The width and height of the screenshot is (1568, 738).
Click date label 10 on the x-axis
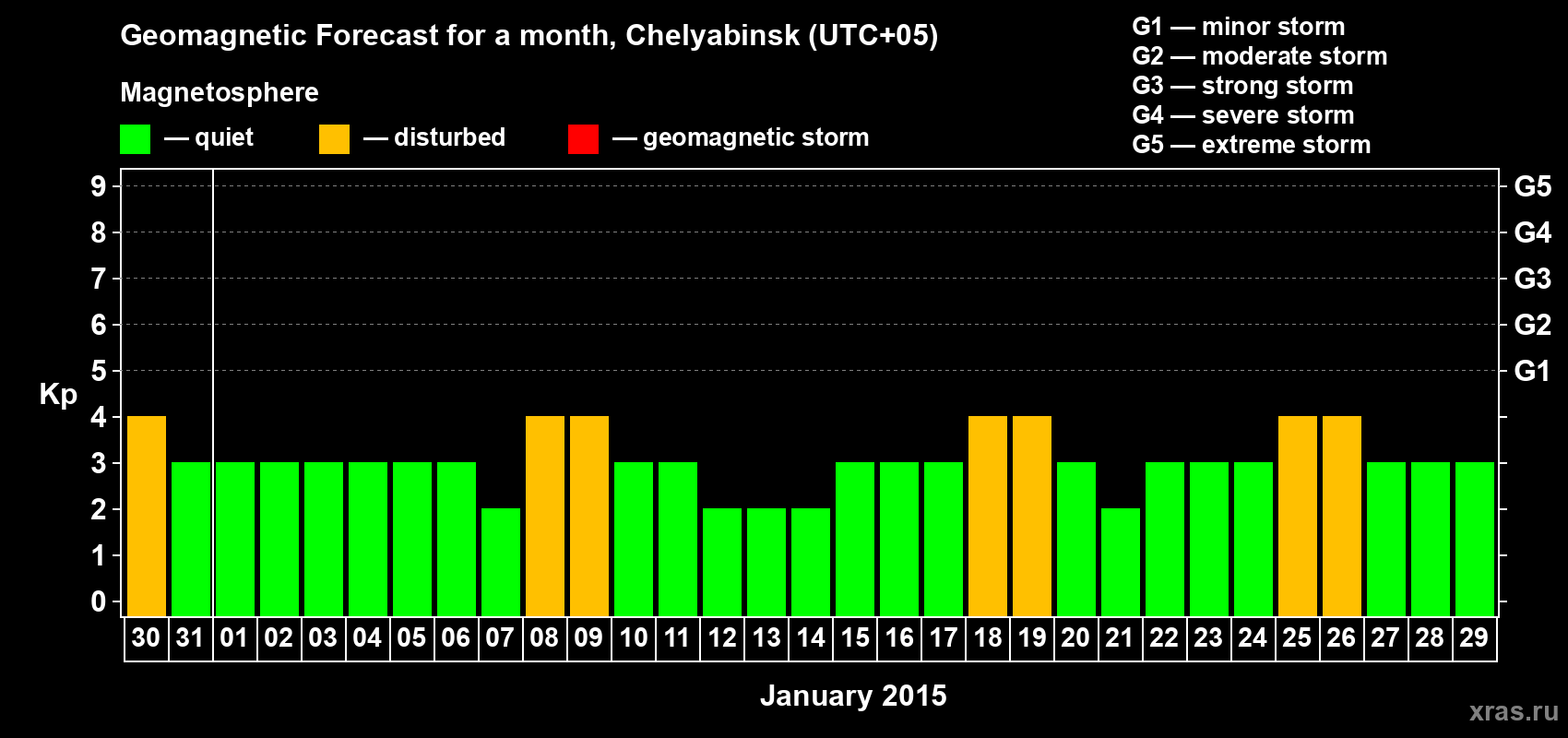pos(634,638)
